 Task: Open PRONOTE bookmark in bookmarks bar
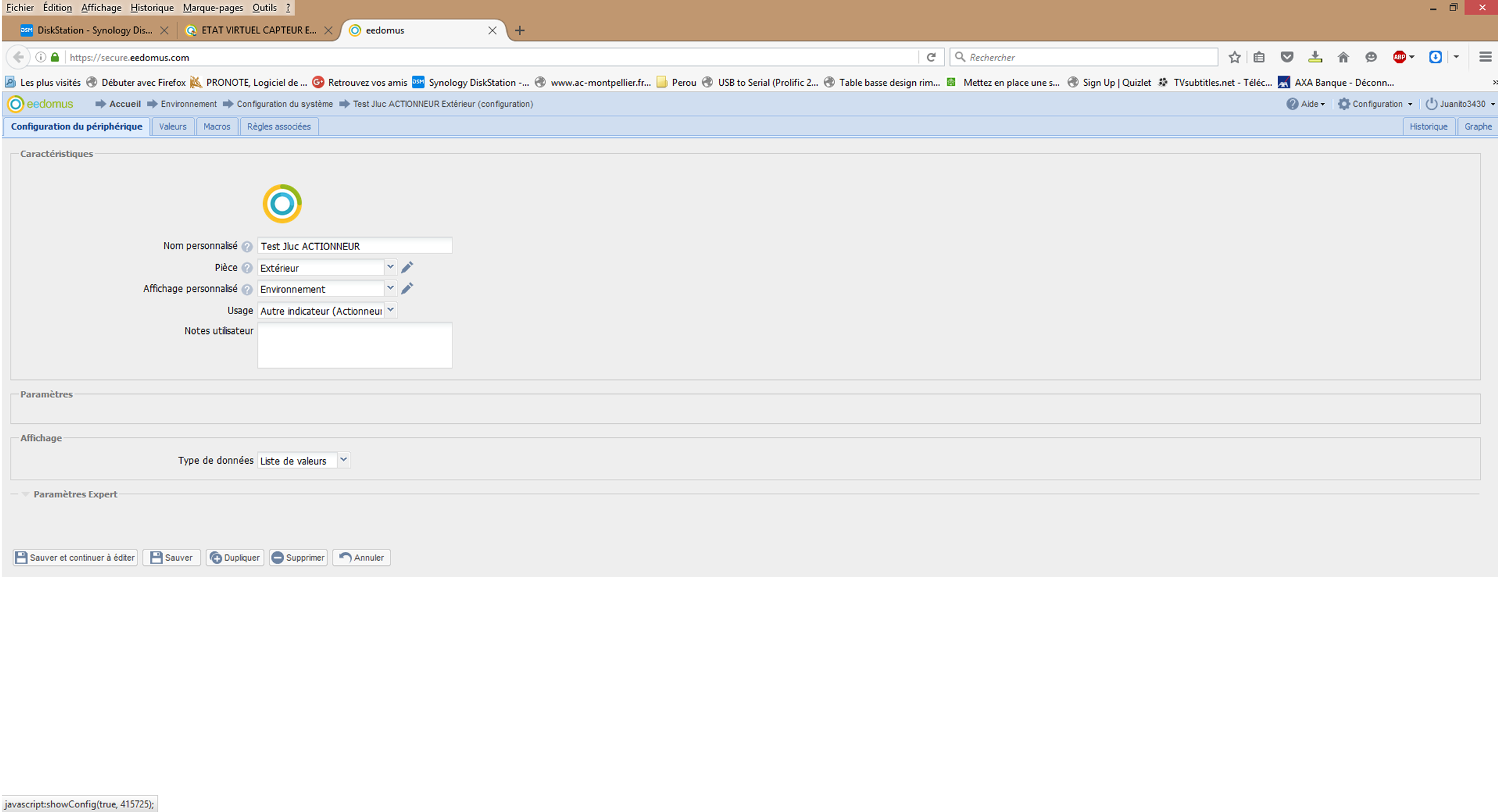248,83
